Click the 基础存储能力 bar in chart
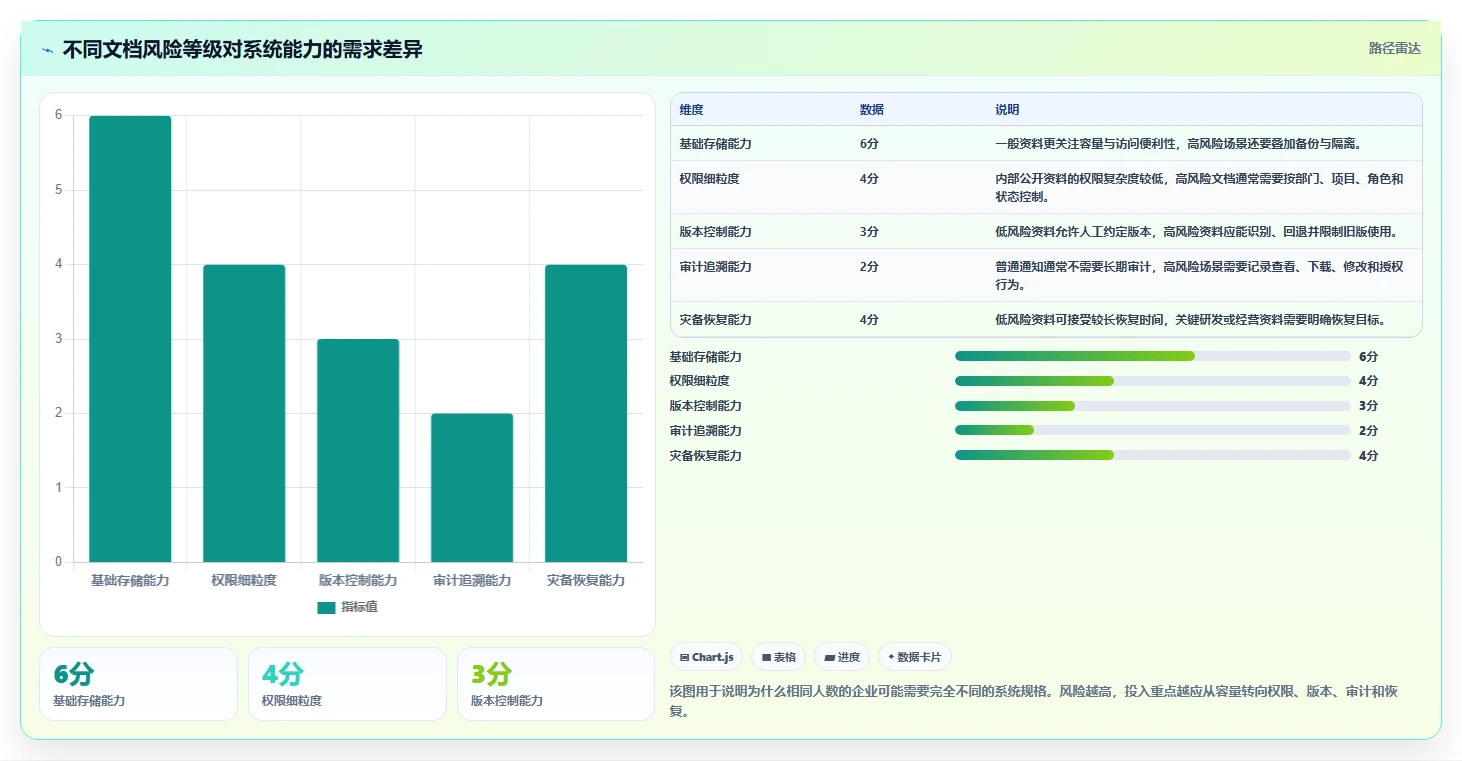 click(130, 339)
